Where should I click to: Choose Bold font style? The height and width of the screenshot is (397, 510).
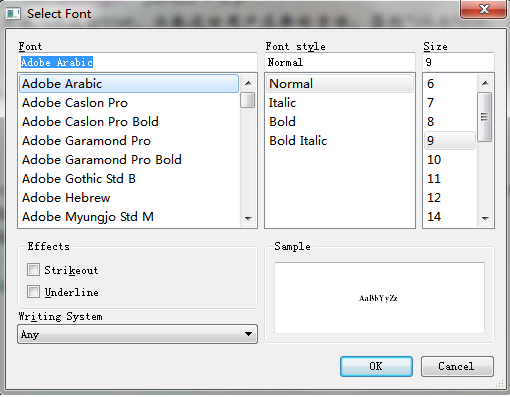coord(340,122)
